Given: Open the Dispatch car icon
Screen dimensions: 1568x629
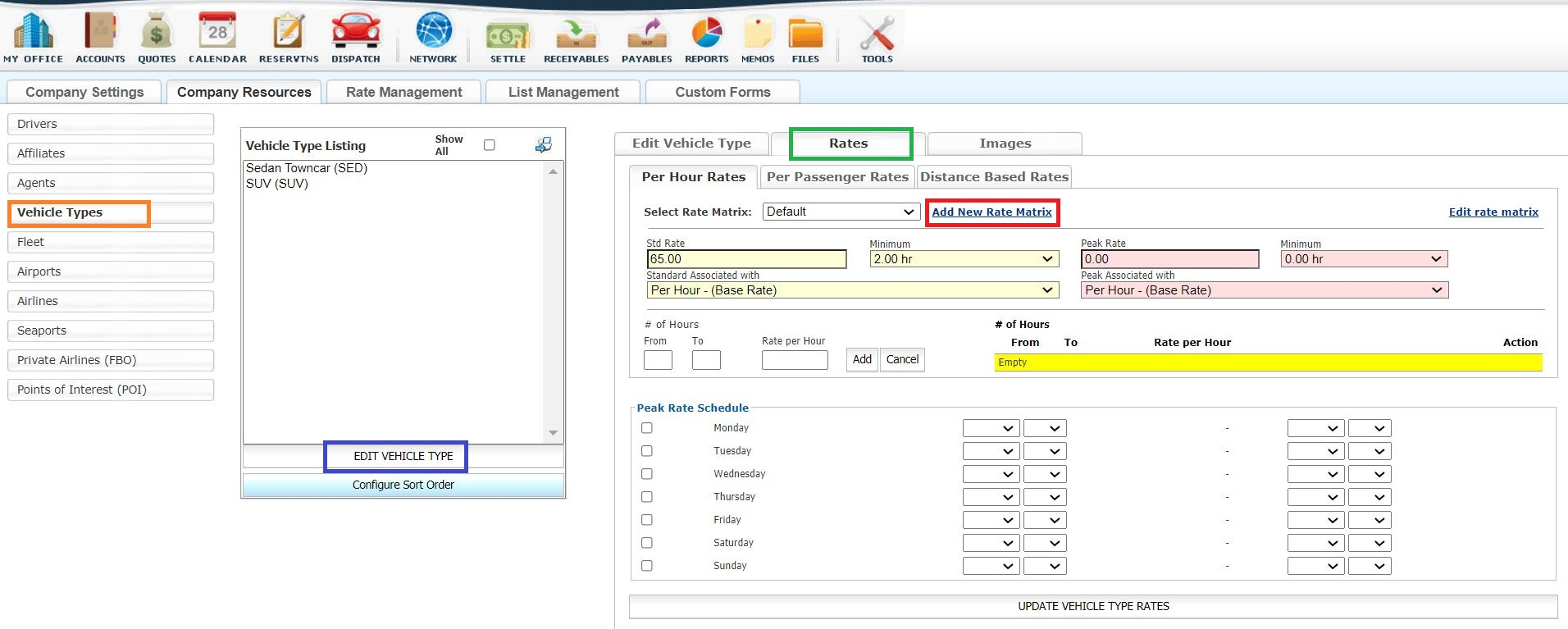Looking at the screenshot, I should coord(356,38).
